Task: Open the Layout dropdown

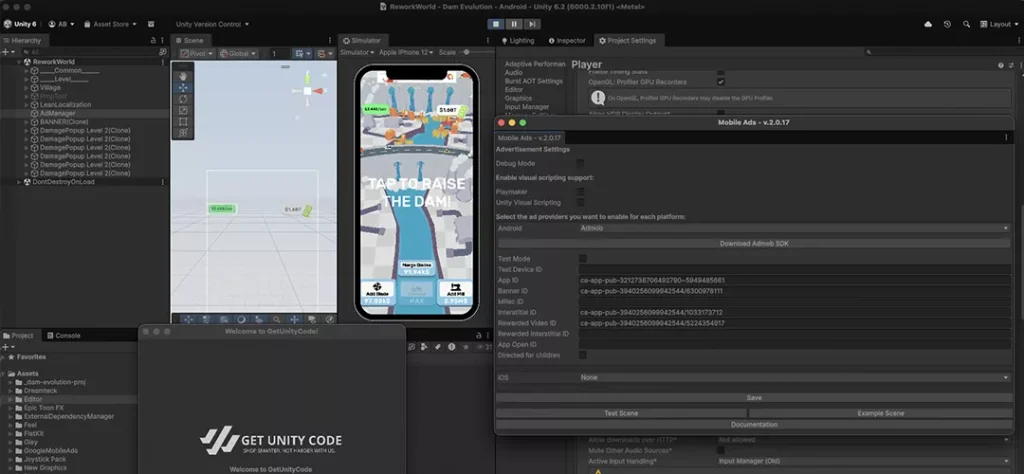Action: pos(999,24)
